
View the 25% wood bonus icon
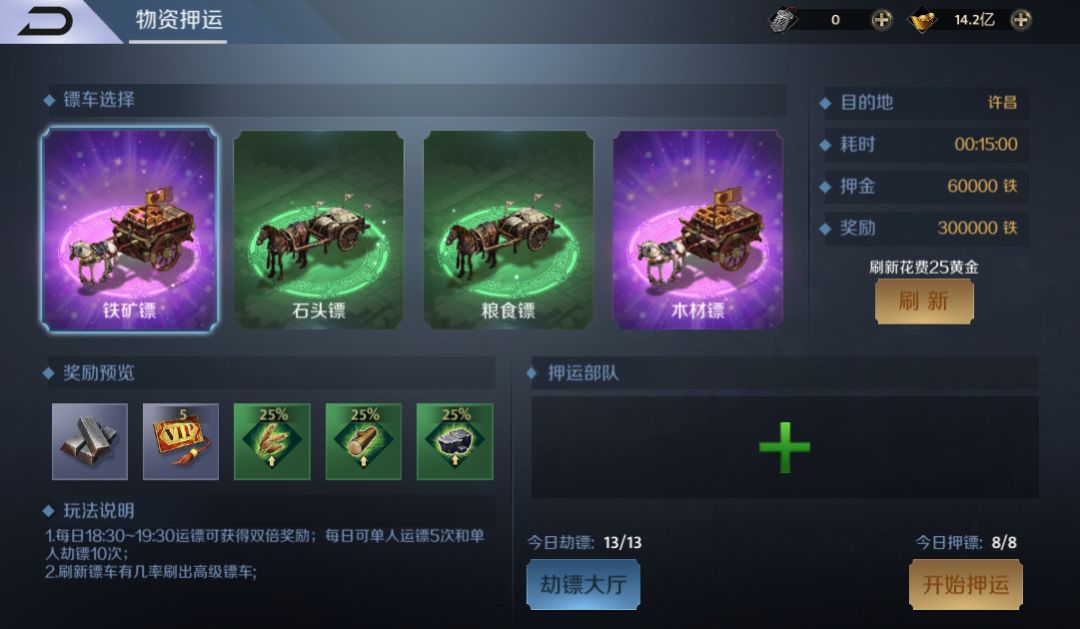363,442
